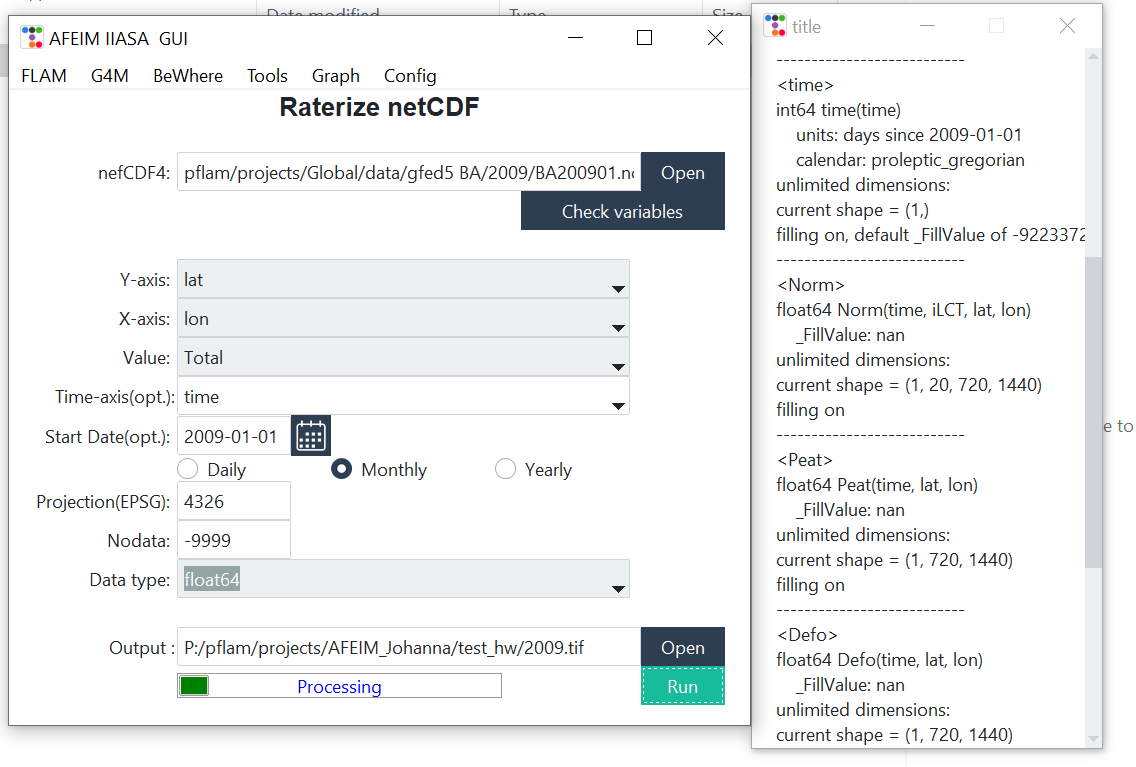Expand the Data type dropdown float64
This screenshot has width=1136, height=767.
pos(404,579)
